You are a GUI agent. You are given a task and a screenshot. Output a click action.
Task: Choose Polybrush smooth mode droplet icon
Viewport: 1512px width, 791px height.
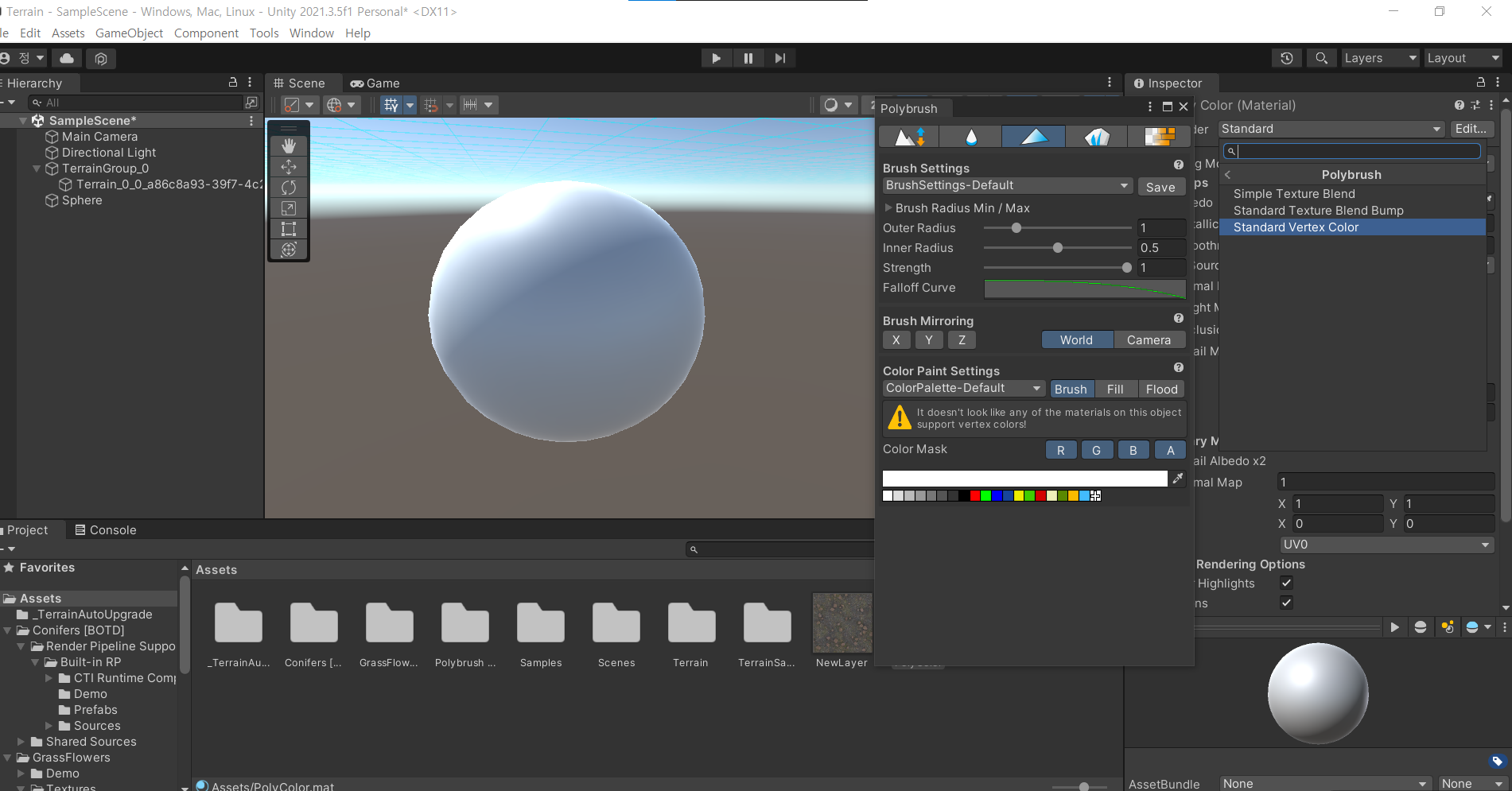(x=971, y=137)
